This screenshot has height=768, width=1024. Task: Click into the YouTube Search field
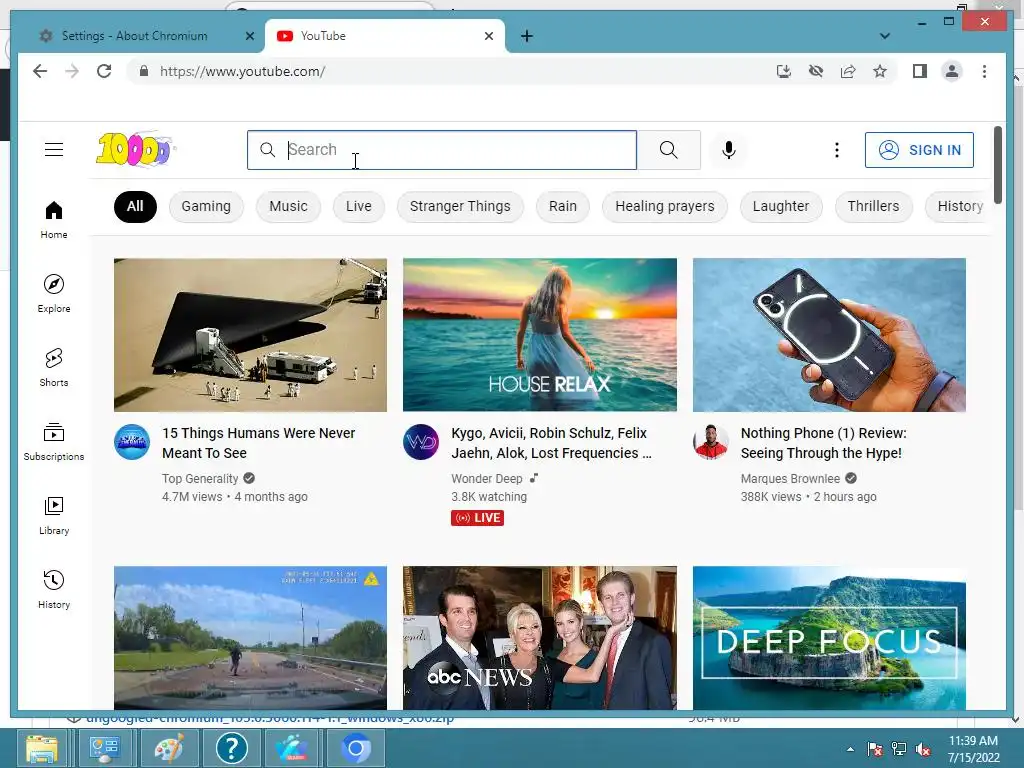[x=441, y=150]
